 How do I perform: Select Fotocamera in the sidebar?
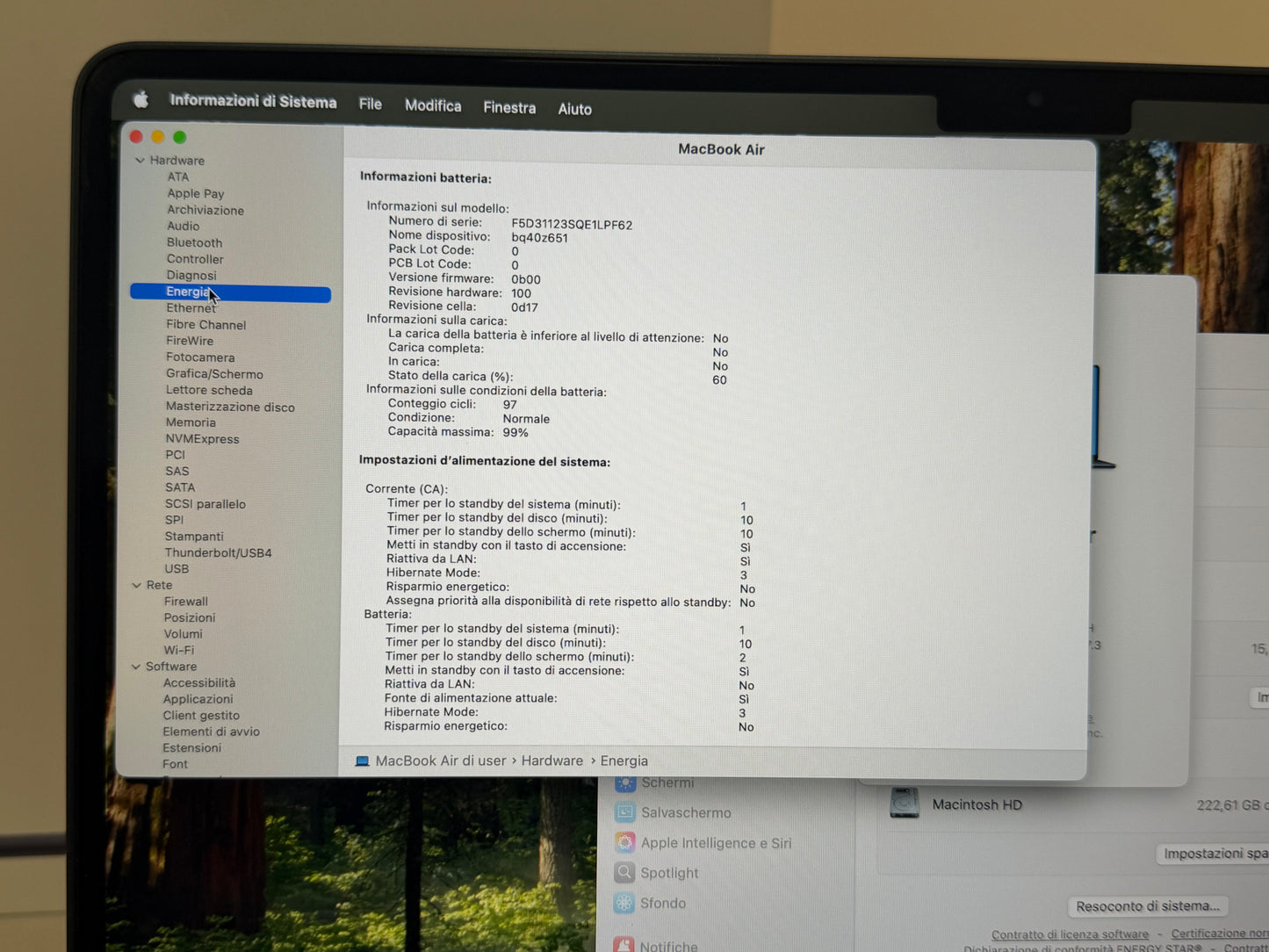200,357
